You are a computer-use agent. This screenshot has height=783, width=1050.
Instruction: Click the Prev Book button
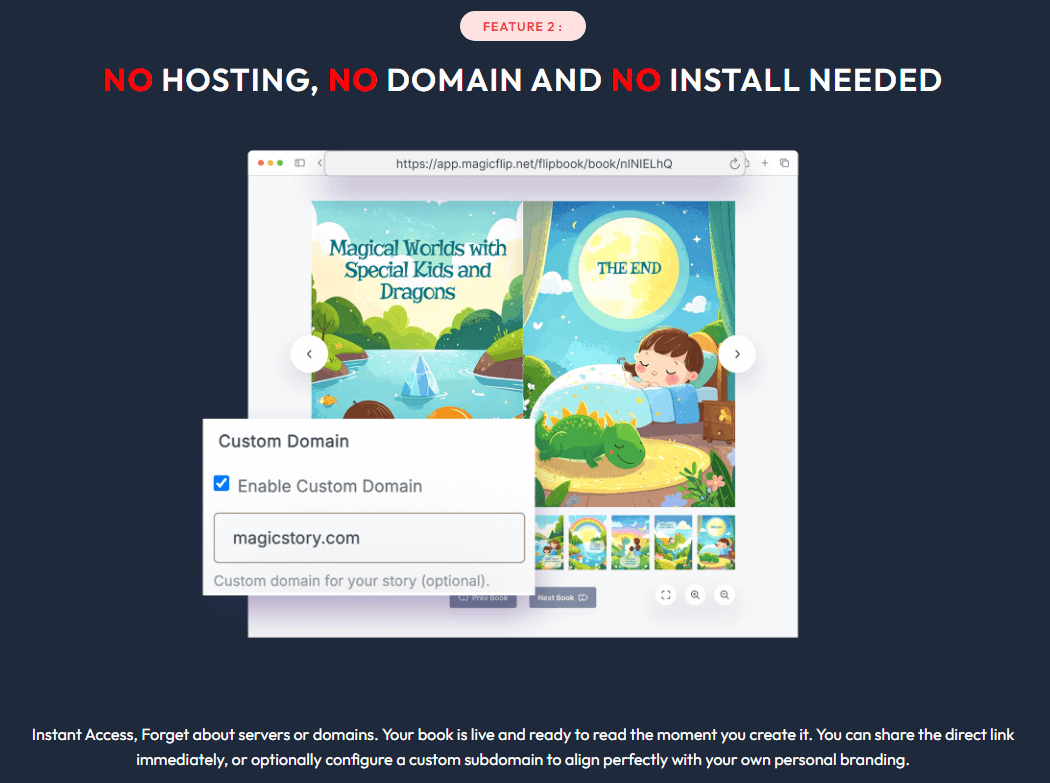483,598
